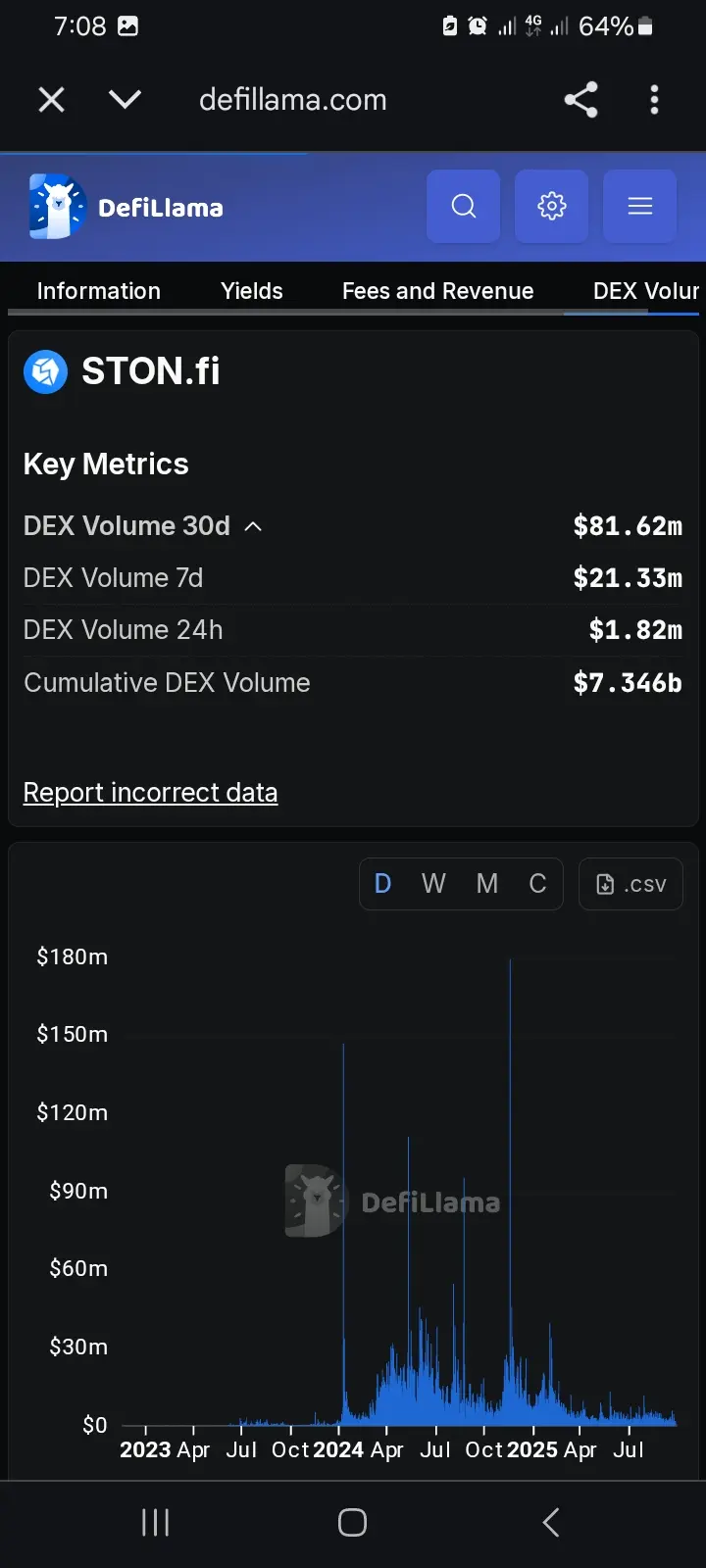706x1568 pixels.
Task: Tap the Android back button
Action: coord(551,1522)
